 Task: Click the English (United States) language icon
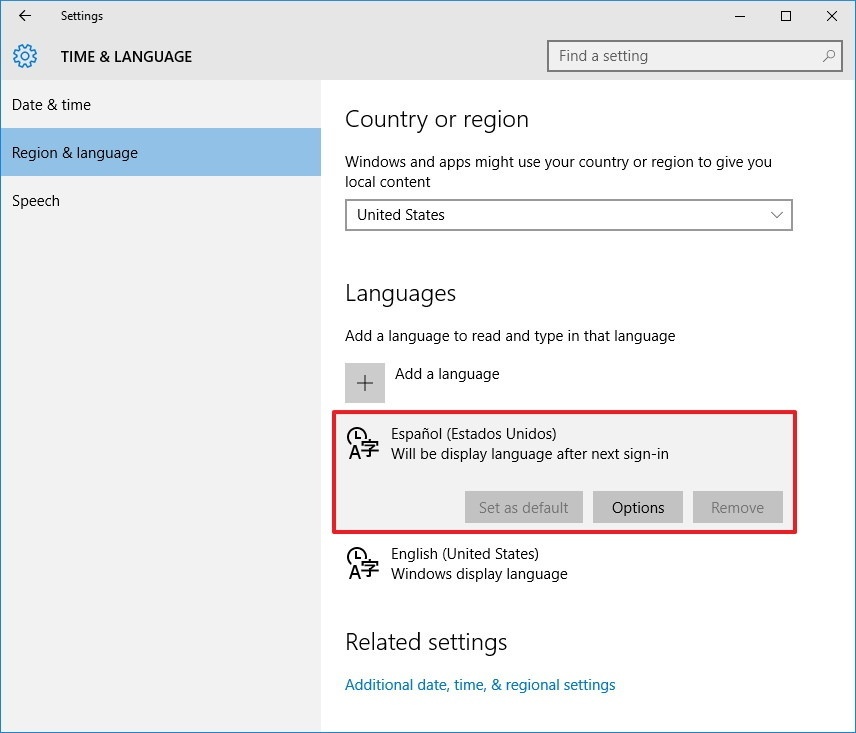point(362,564)
